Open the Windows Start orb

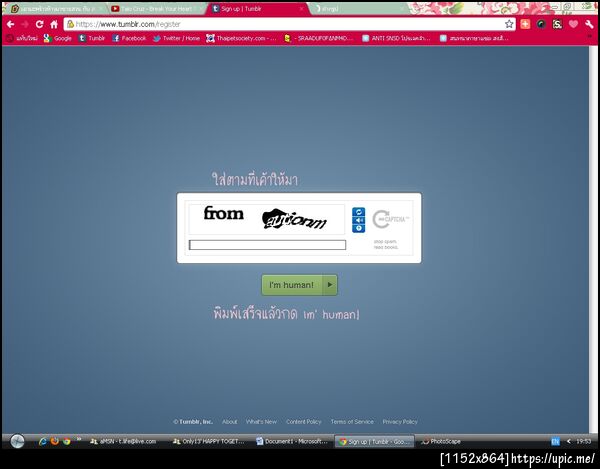[17, 441]
